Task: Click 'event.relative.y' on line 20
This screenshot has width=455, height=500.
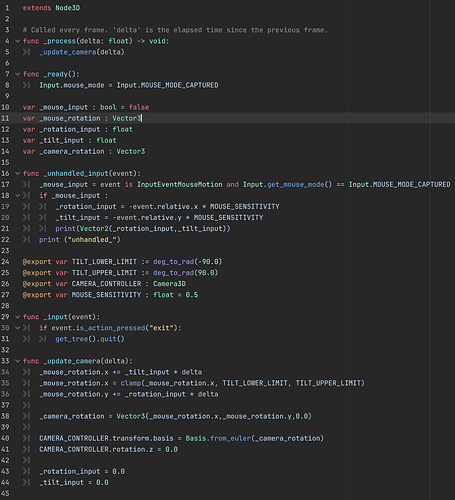Action: [x=149, y=218]
